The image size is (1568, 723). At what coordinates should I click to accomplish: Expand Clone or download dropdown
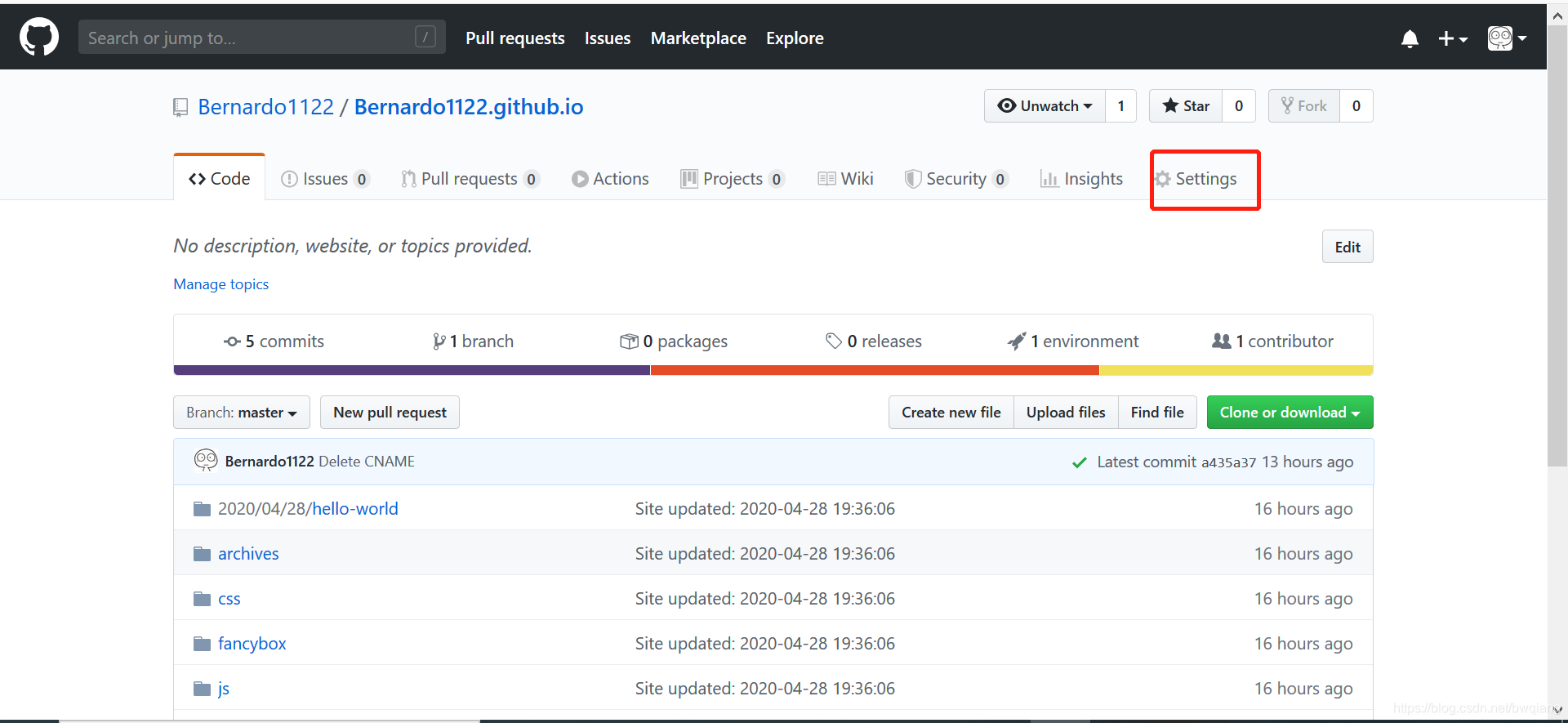point(1290,413)
